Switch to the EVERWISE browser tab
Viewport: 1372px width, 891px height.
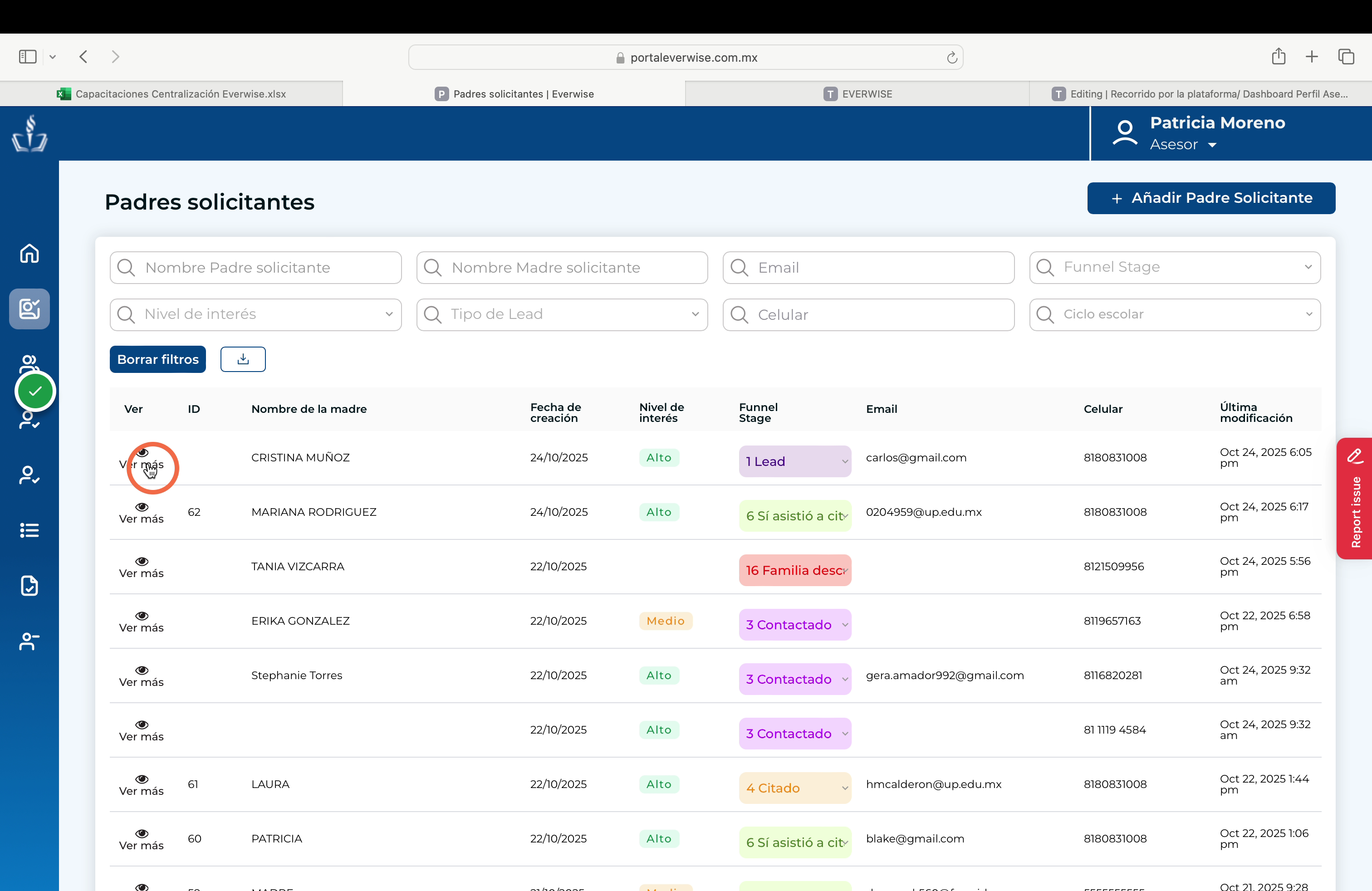click(857, 94)
